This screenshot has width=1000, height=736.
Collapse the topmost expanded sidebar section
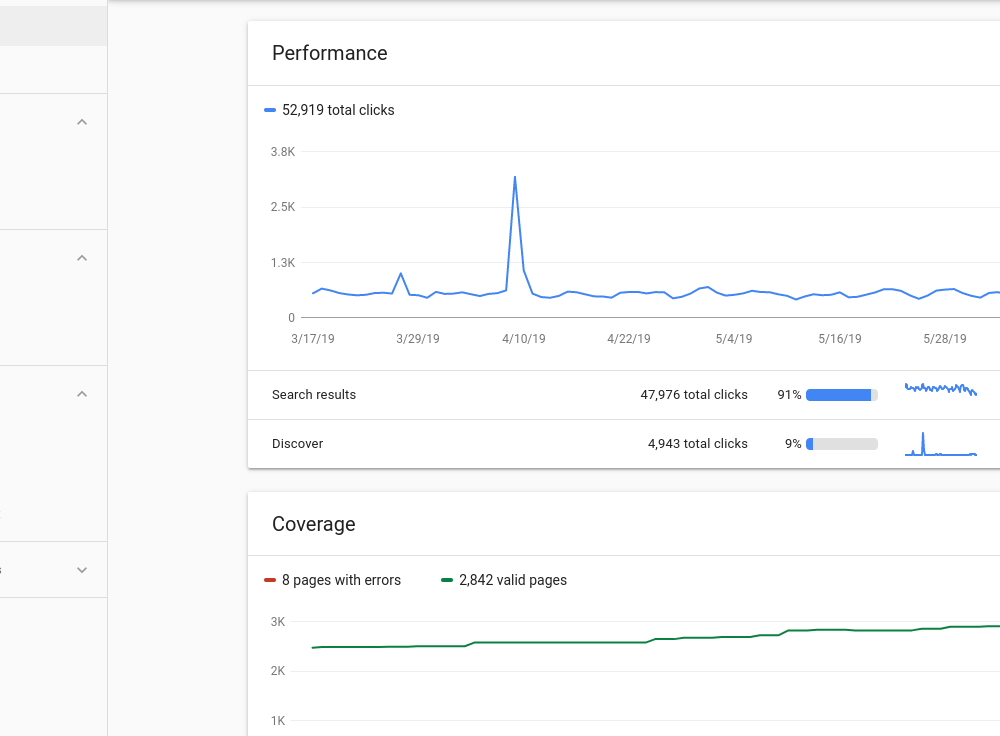82,122
